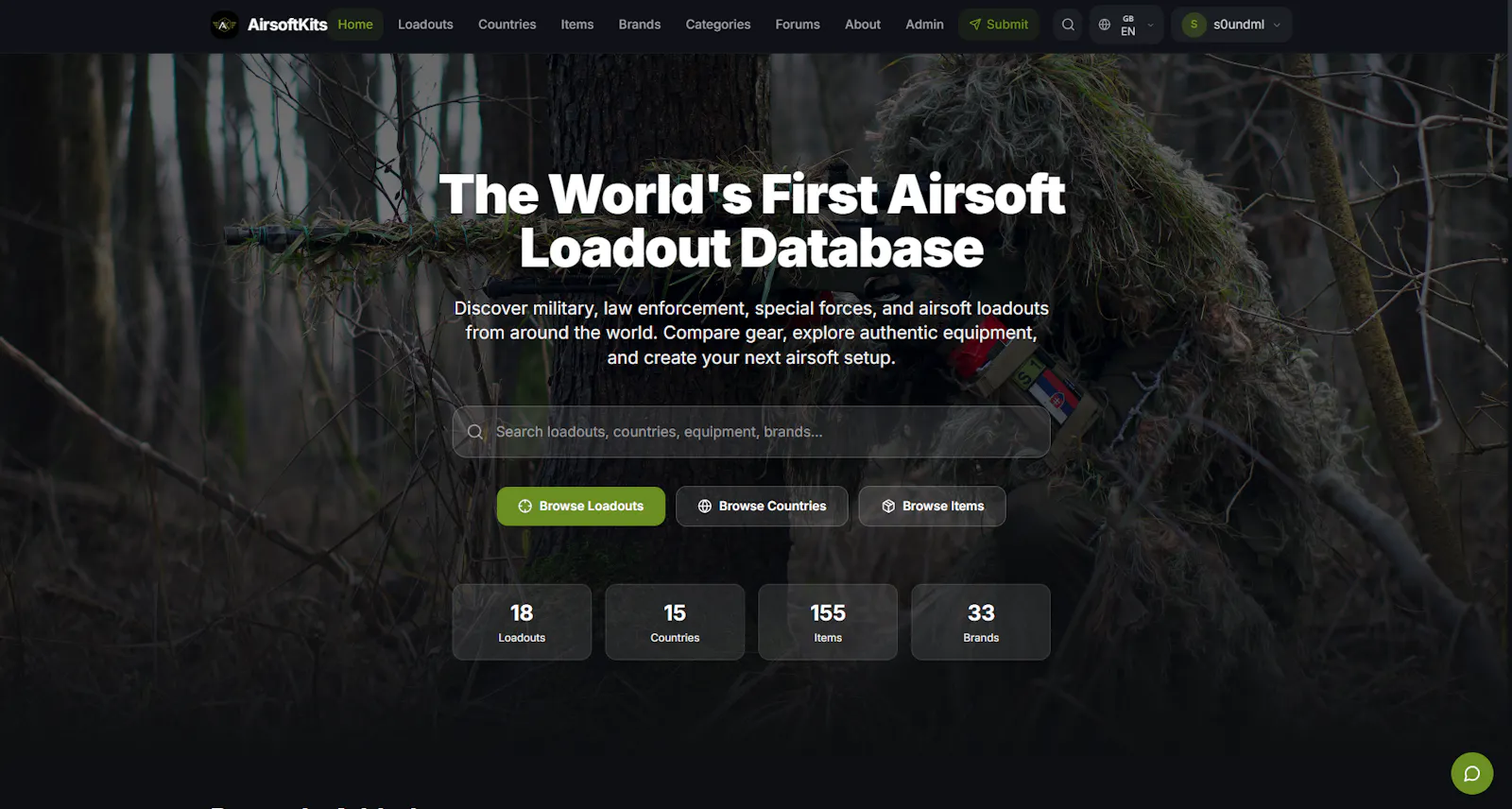Click the headline 'The World's First Airsoft'
Viewport: 1512px width, 809px height.
[x=751, y=194]
